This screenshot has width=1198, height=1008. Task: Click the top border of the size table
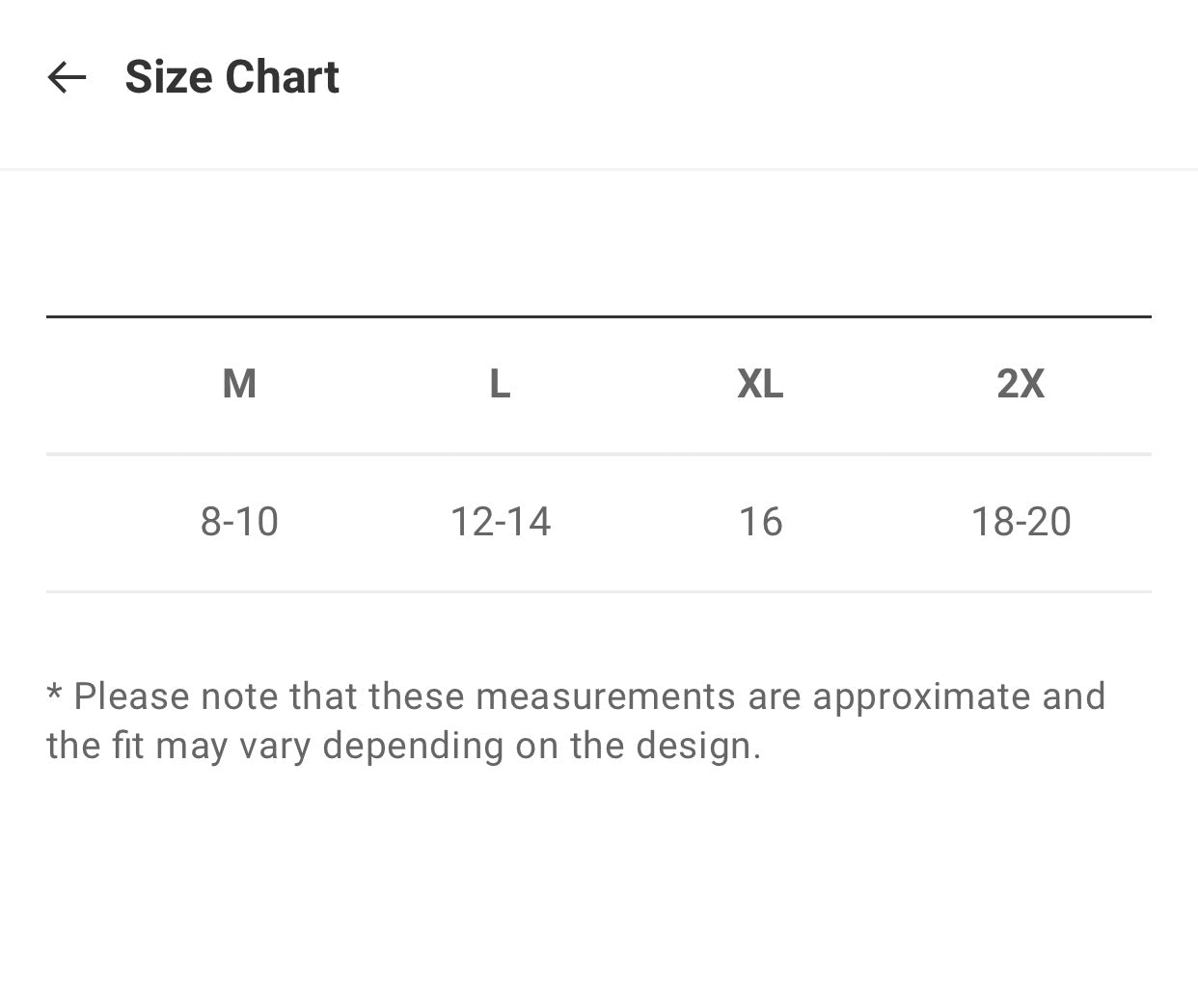[x=598, y=313]
